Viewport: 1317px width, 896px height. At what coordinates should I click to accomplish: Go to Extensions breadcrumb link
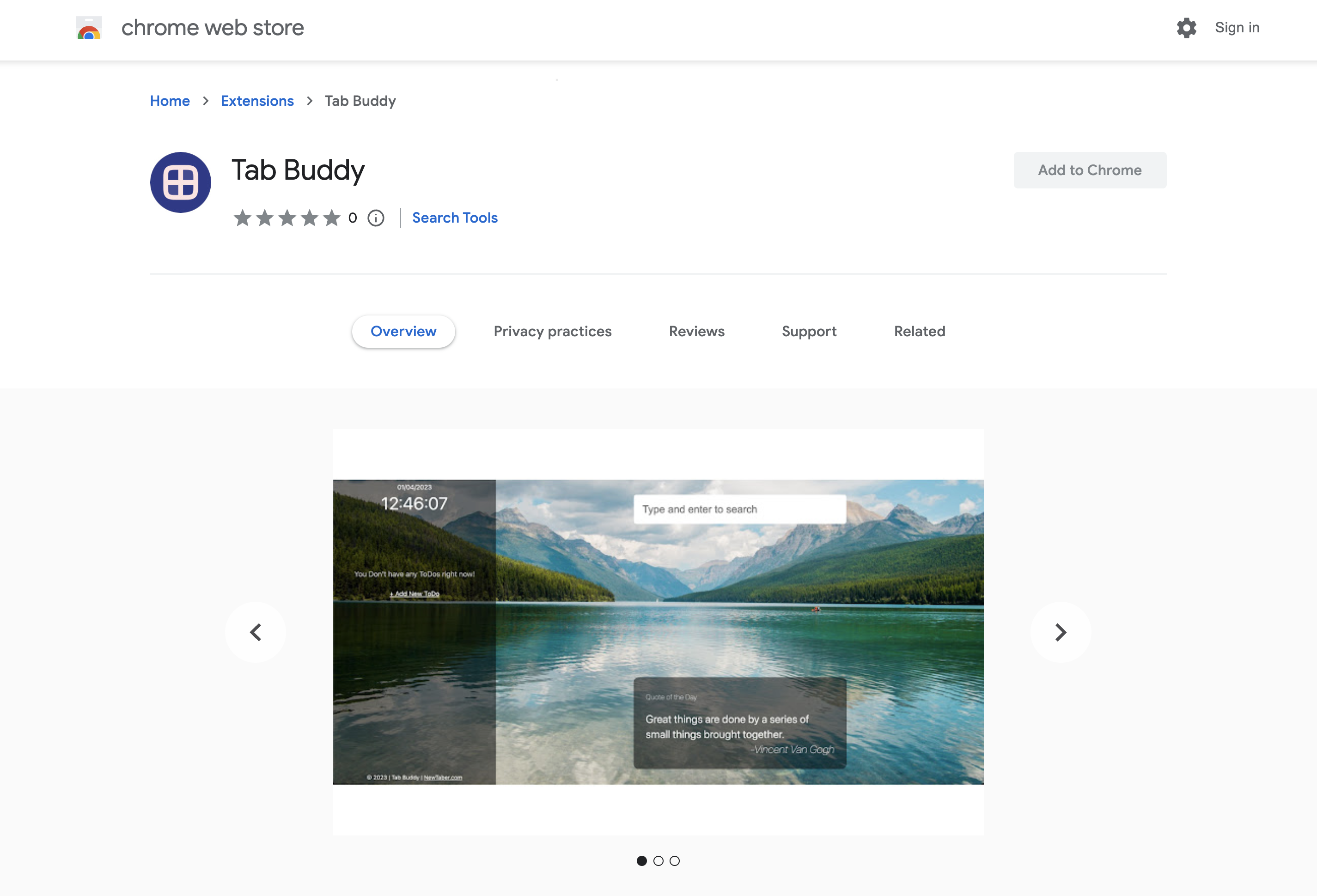[257, 101]
